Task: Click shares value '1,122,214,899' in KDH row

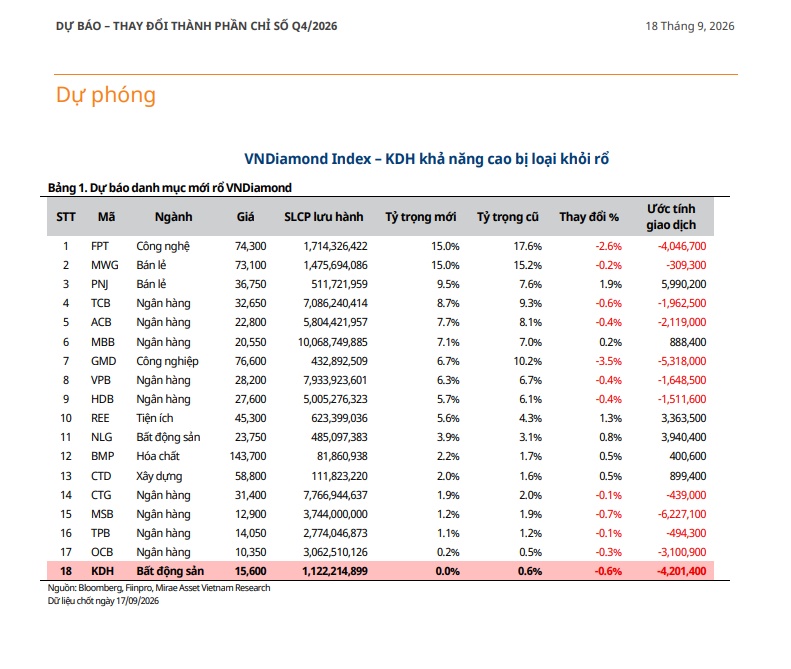Action: (x=335, y=571)
